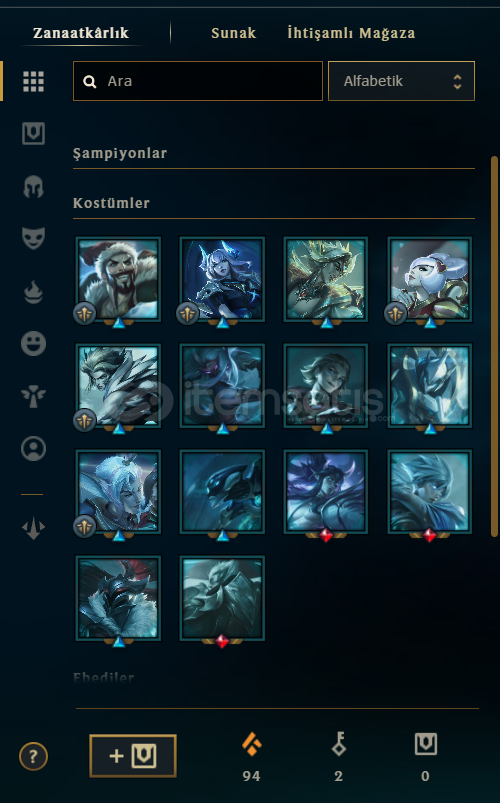Click the orange essence counter showing 94
Viewport: 500px width, 803px height.
pyautogui.click(x=252, y=757)
